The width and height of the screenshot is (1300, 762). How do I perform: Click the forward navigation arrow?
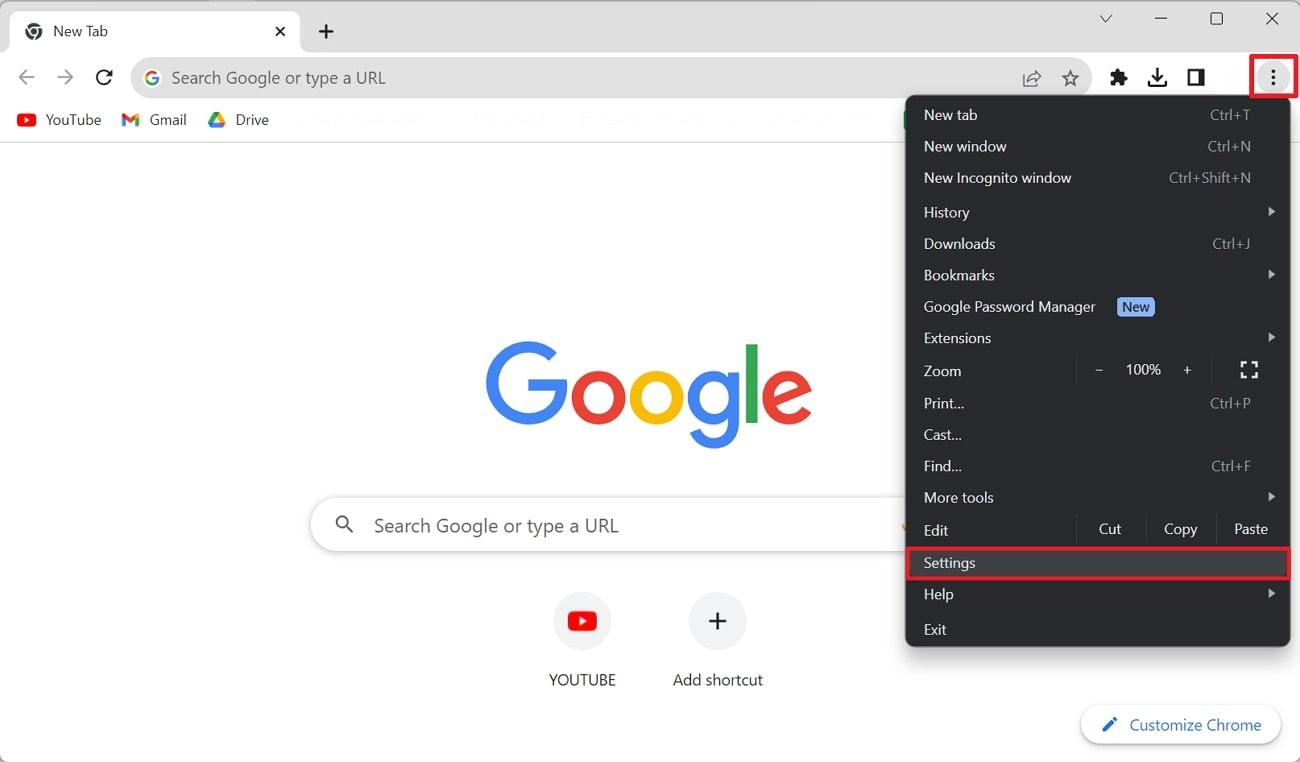65,78
